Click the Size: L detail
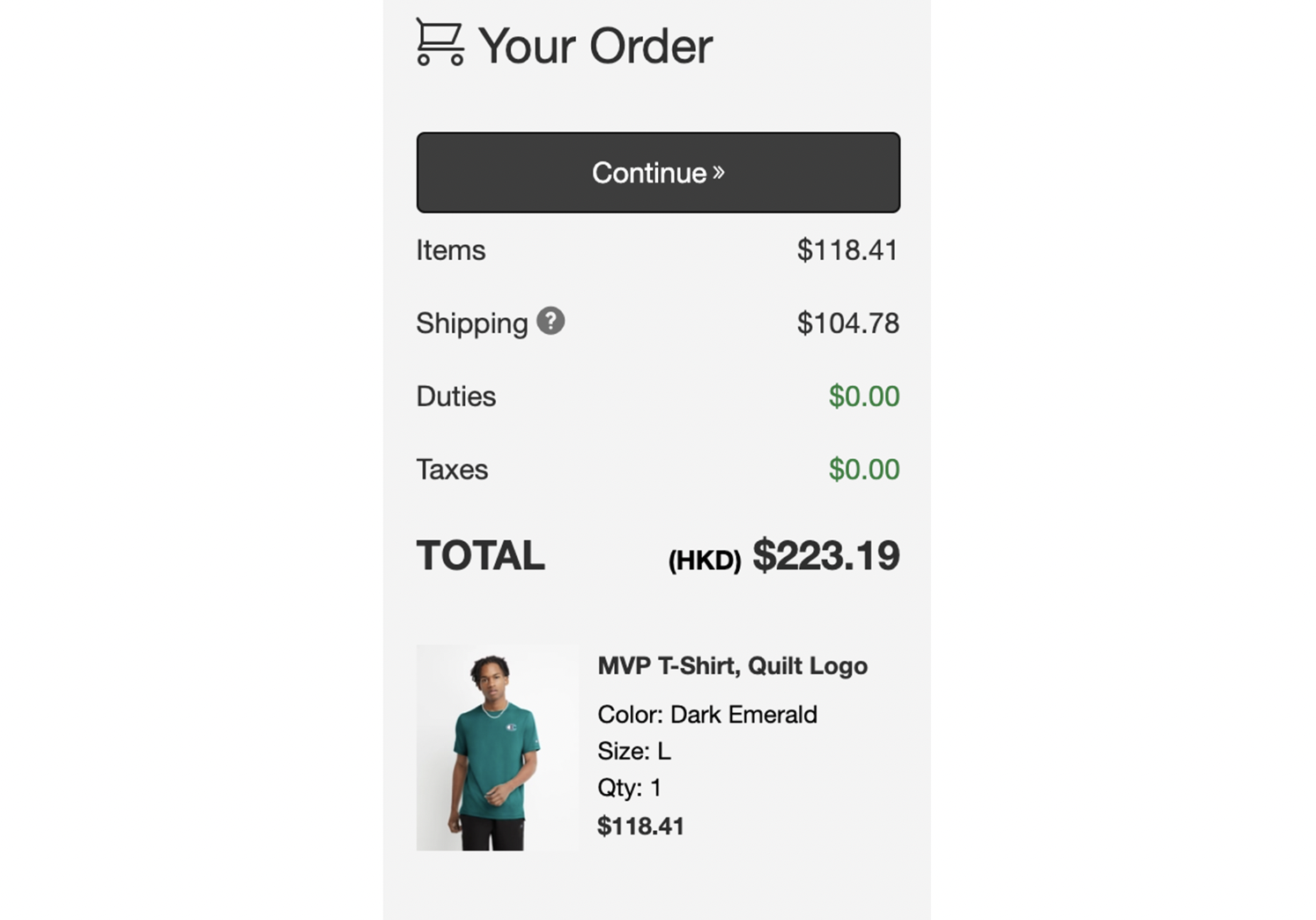This screenshot has width=1316, height=920. tap(633, 751)
